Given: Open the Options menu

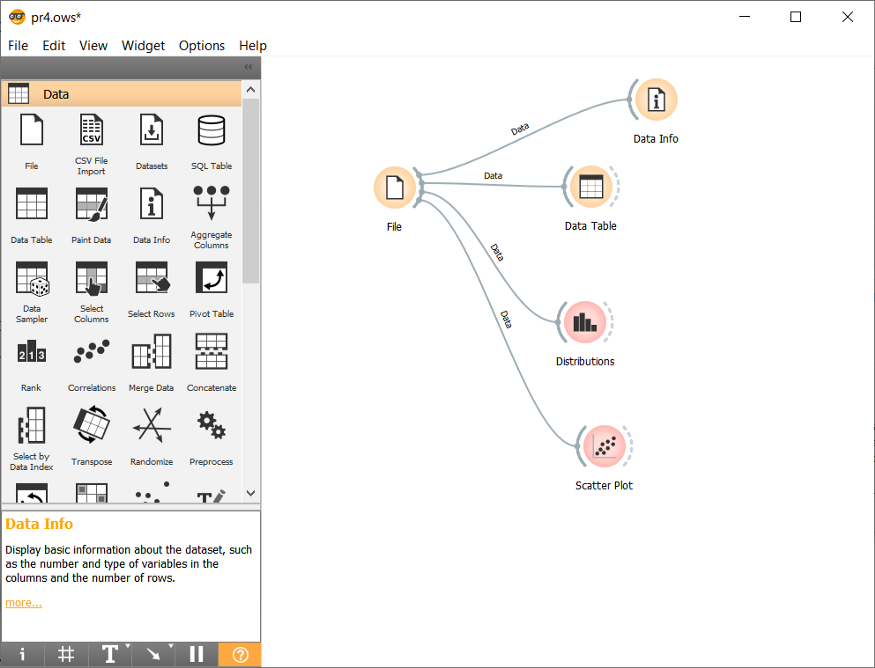Looking at the screenshot, I should pyautogui.click(x=201, y=45).
